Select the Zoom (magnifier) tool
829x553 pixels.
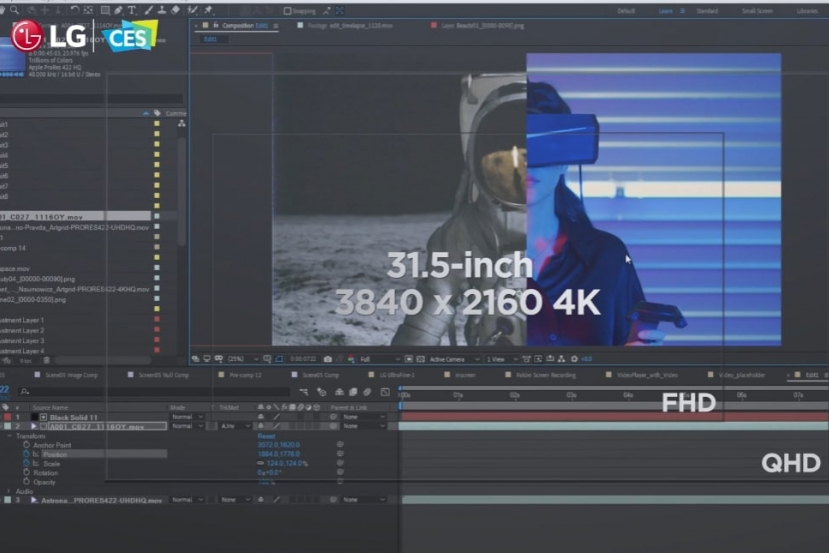14,10
